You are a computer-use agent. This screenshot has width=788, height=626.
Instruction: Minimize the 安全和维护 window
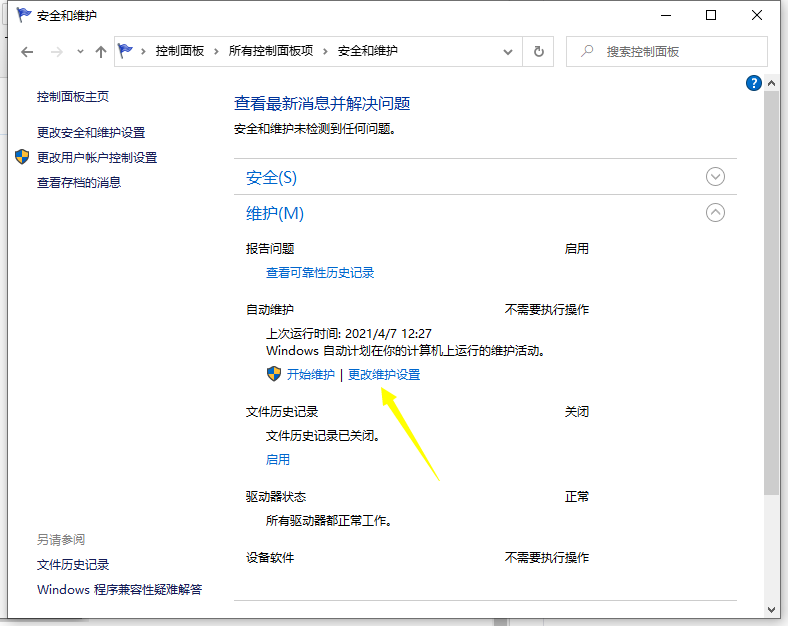click(666, 15)
